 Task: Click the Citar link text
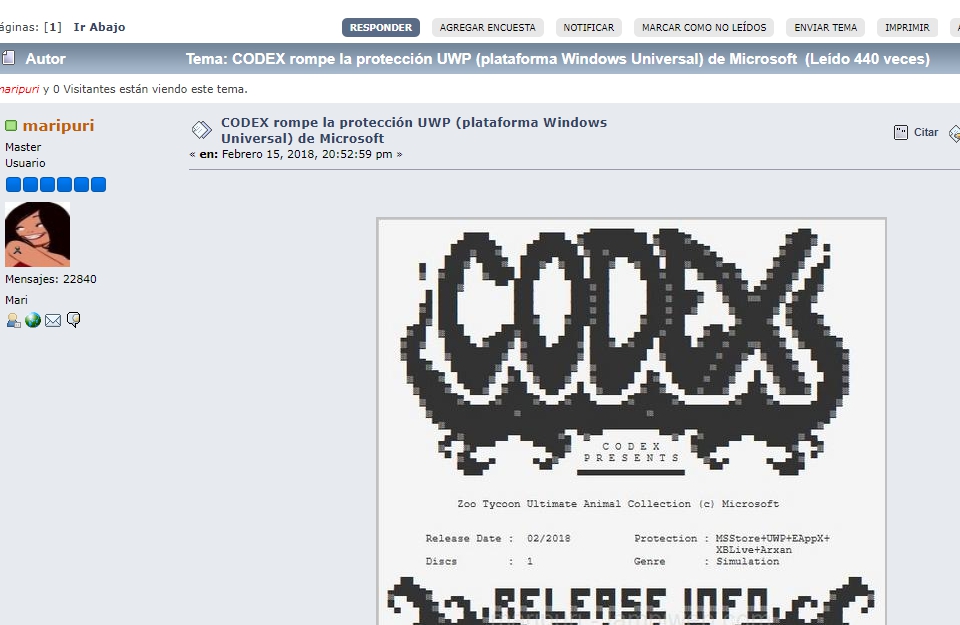(926, 132)
